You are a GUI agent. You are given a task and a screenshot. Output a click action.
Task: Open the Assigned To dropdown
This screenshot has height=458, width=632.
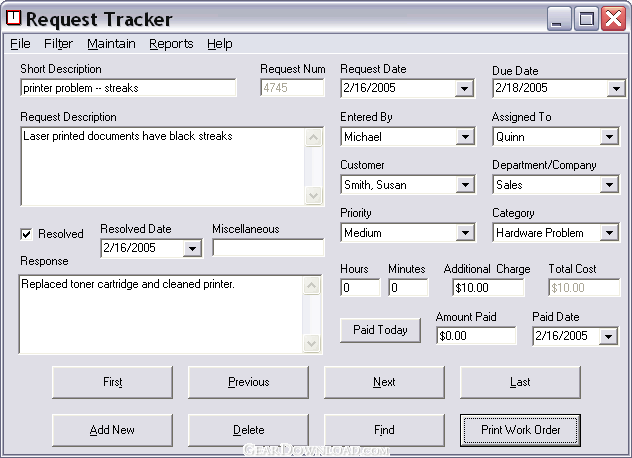609,137
